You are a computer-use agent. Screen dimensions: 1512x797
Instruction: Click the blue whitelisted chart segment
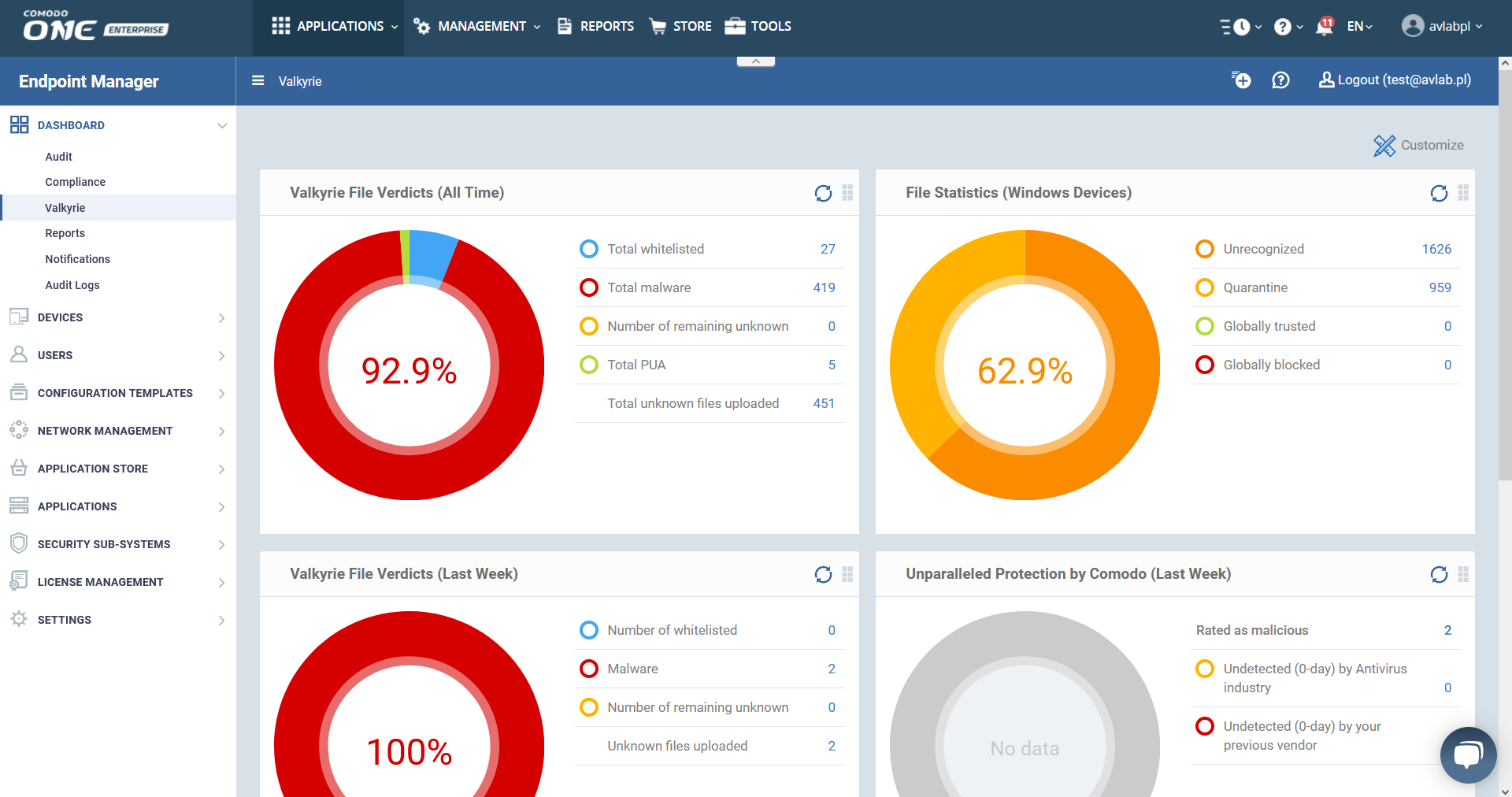(432, 256)
